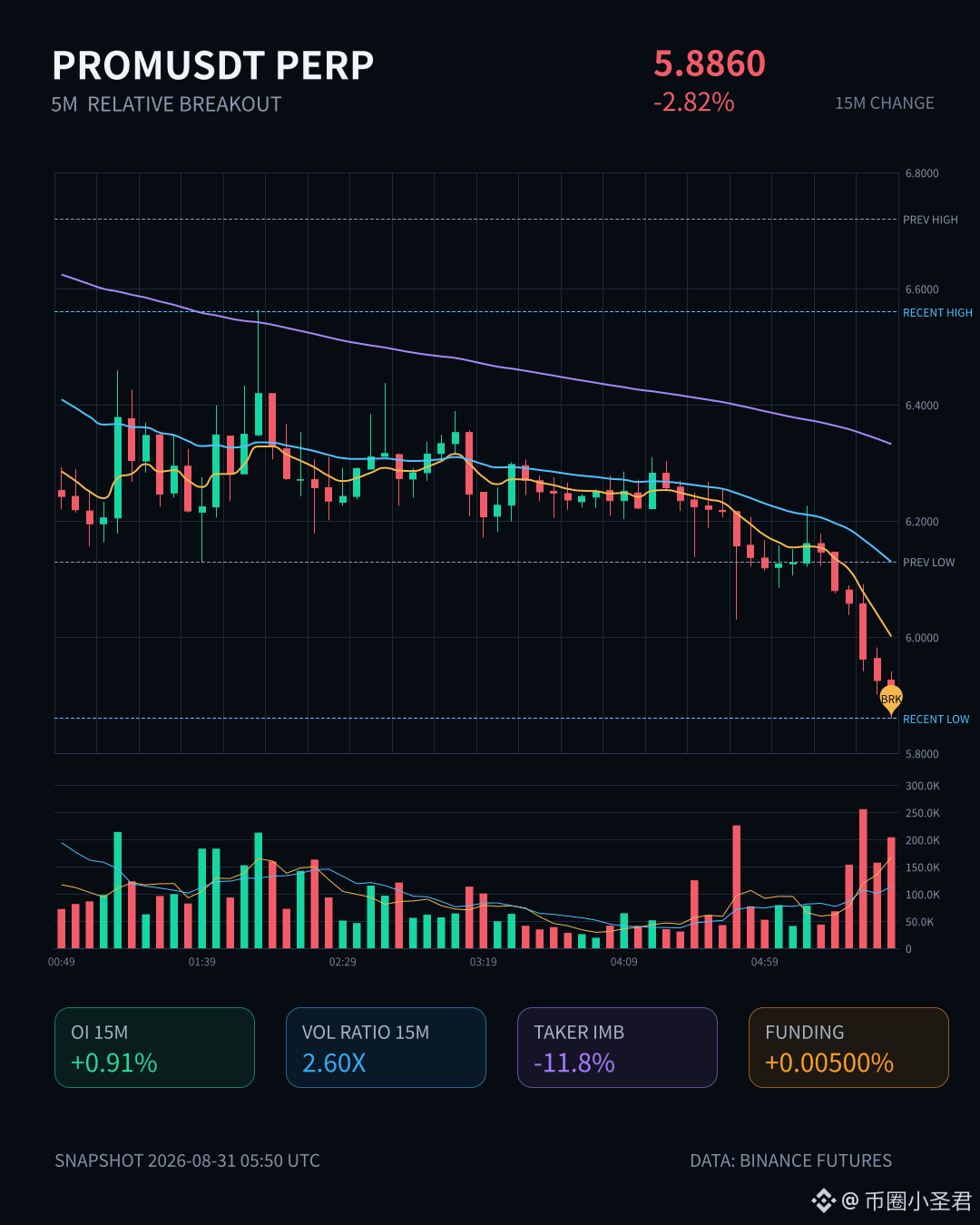This screenshot has height=1225, width=980.
Task: Click the 6.2000 price axis label
Action: (922, 522)
